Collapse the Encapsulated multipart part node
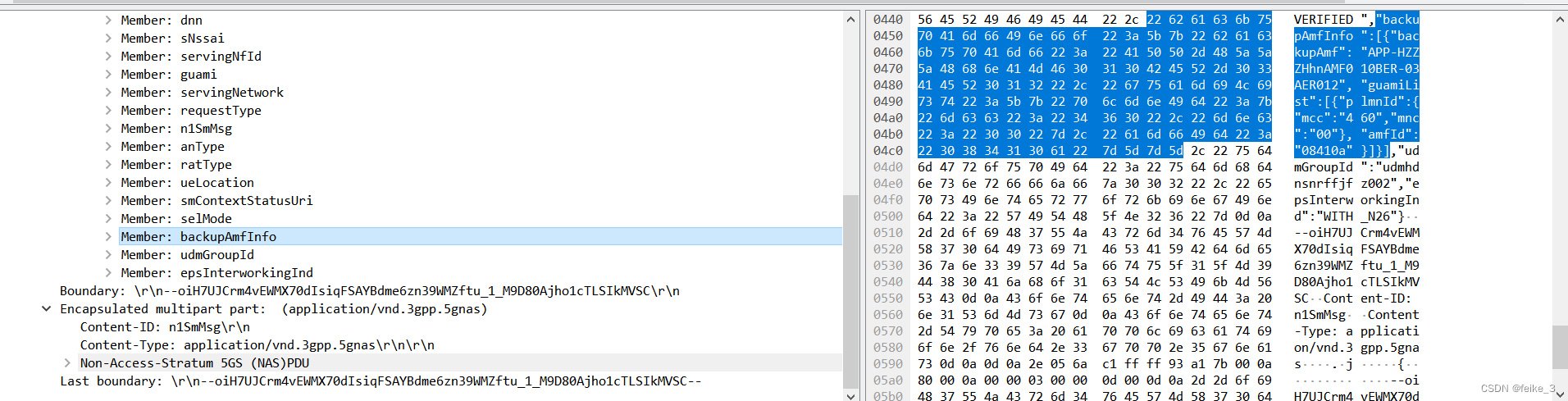The height and width of the screenshot is (401, 1568). click(47, 308)
